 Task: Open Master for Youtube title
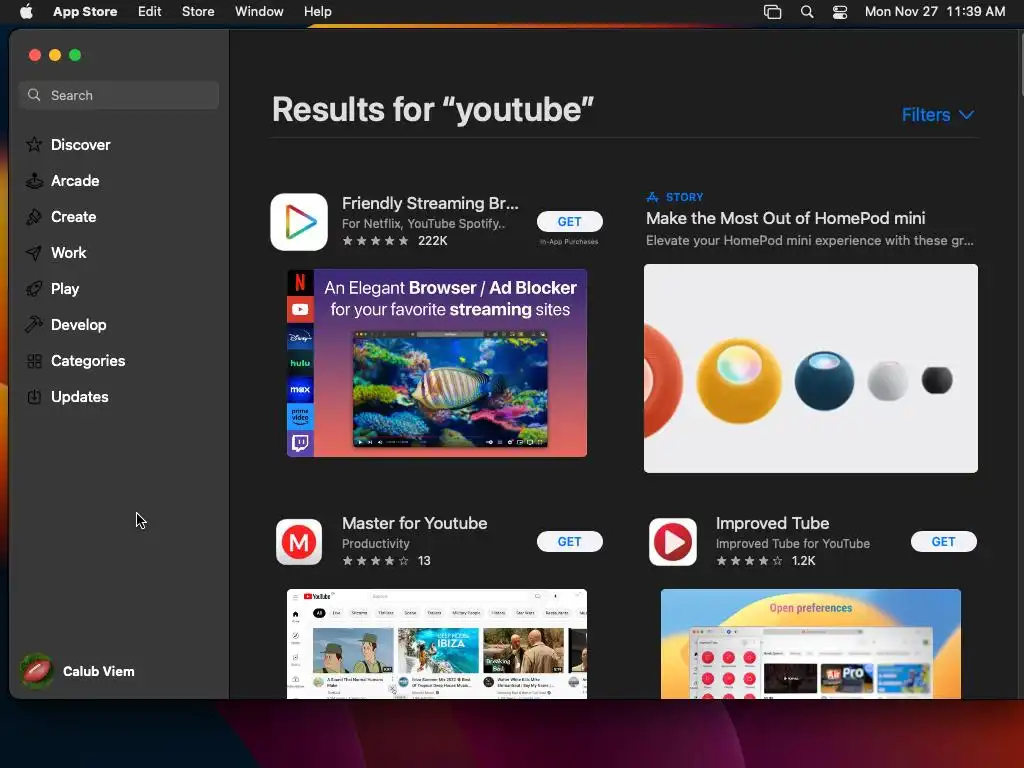click(415, 524)
